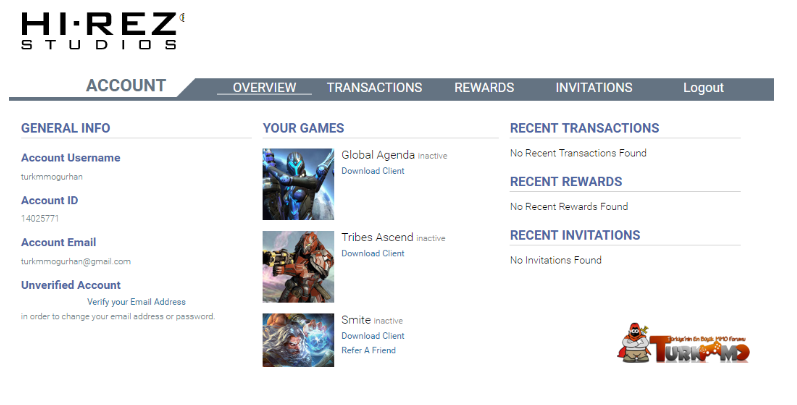Click the No Invitations Found text

tap(556, 260)
